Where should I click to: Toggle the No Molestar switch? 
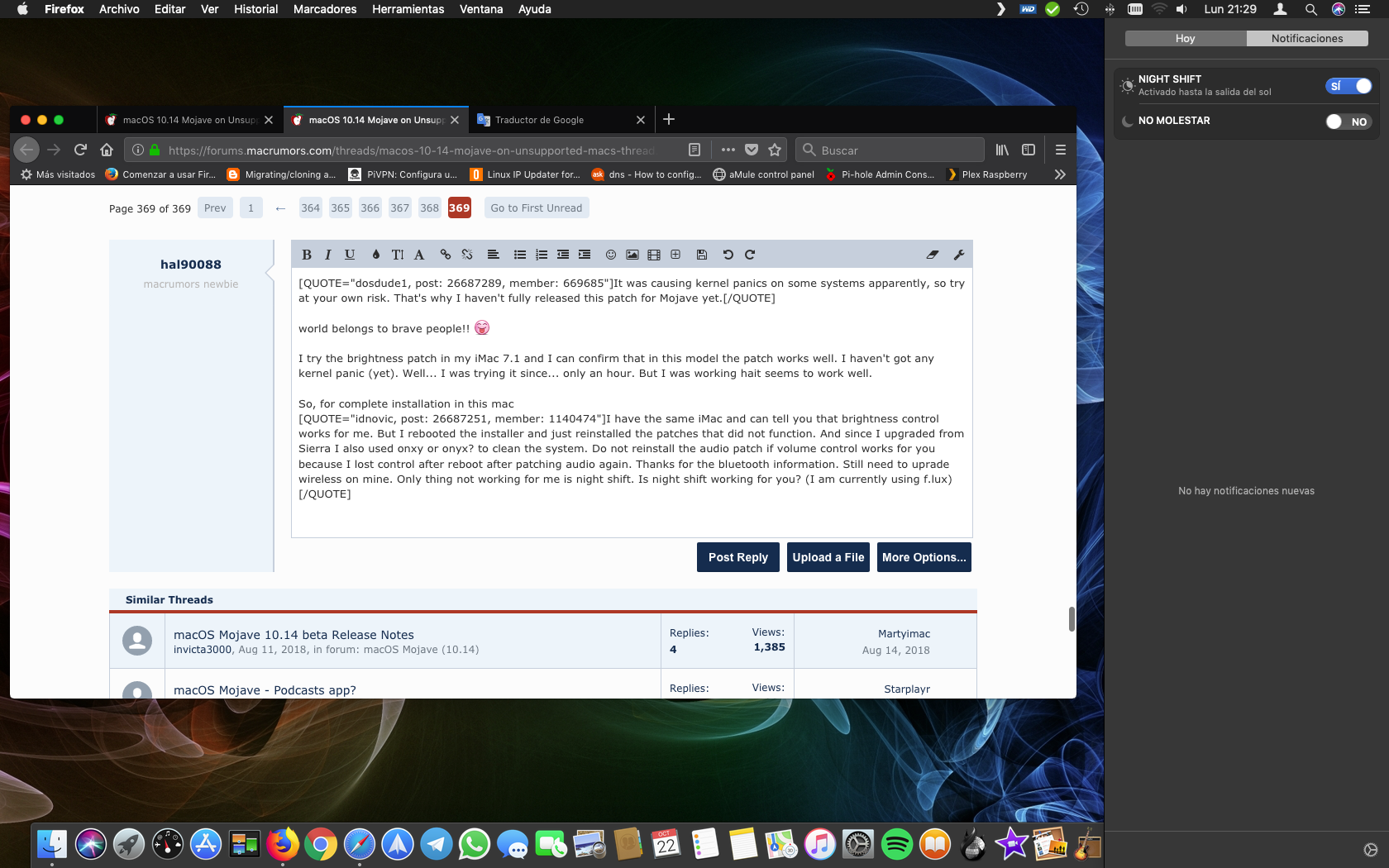pos(1348,122)
